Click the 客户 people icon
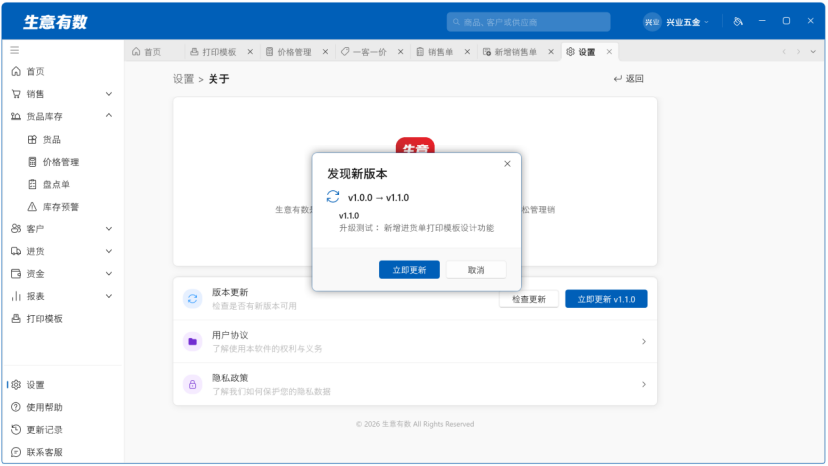This screenshot has width=828, height=466. (x=16, y=229)
